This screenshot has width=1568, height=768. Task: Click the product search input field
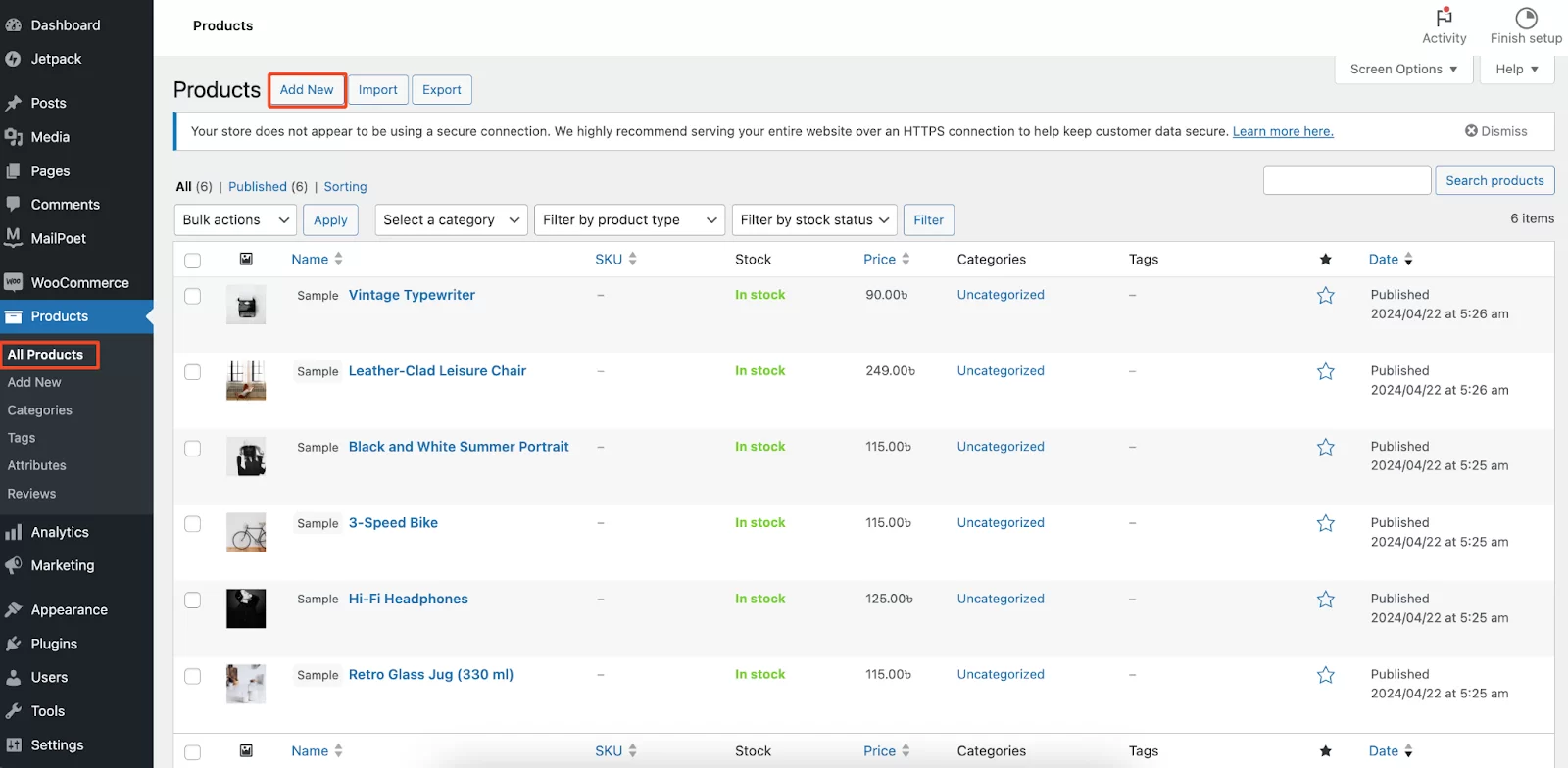(1347, 180)
